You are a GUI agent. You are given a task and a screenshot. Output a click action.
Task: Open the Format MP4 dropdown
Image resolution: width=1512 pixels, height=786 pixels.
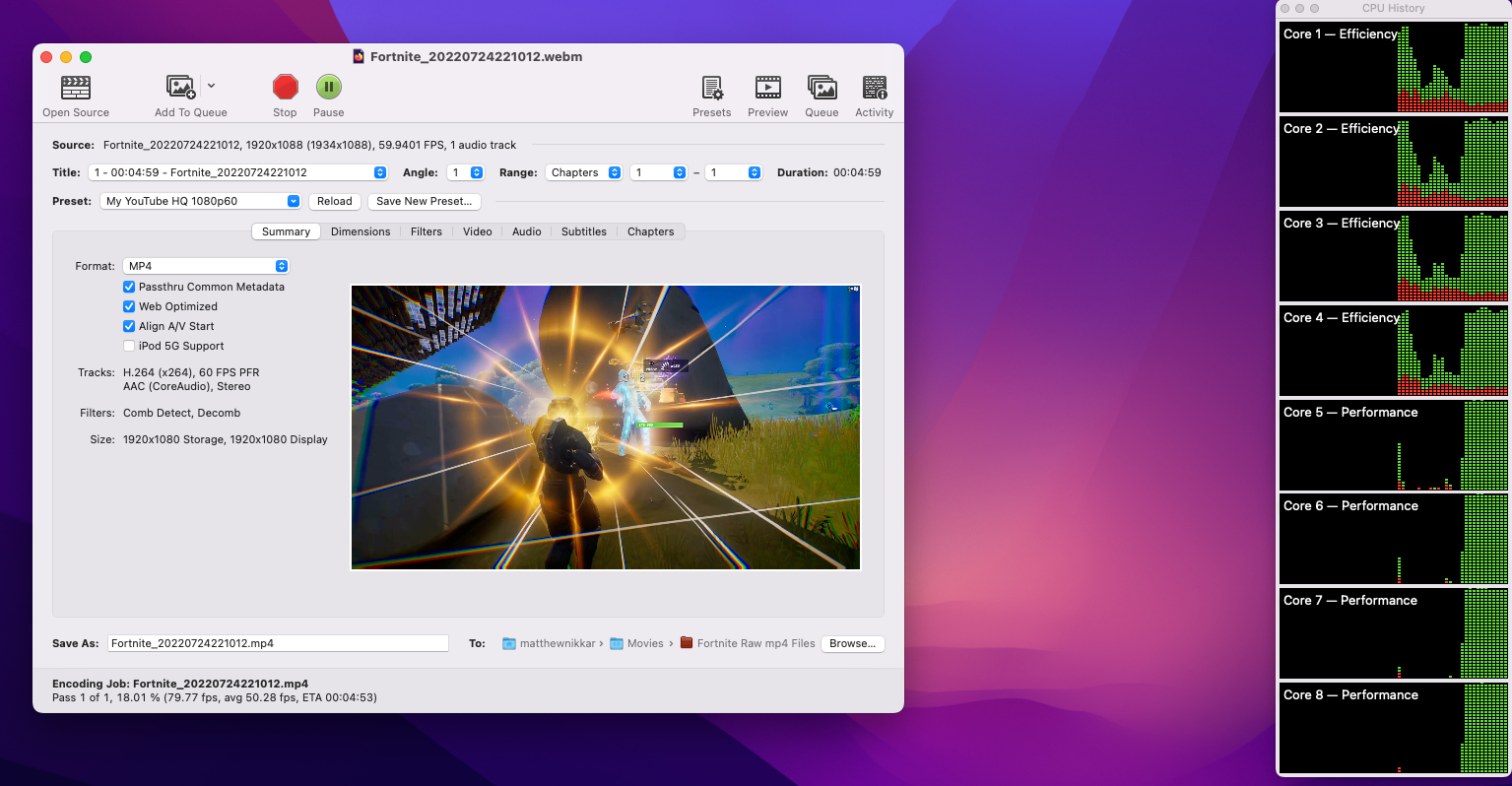coord(206,266)
